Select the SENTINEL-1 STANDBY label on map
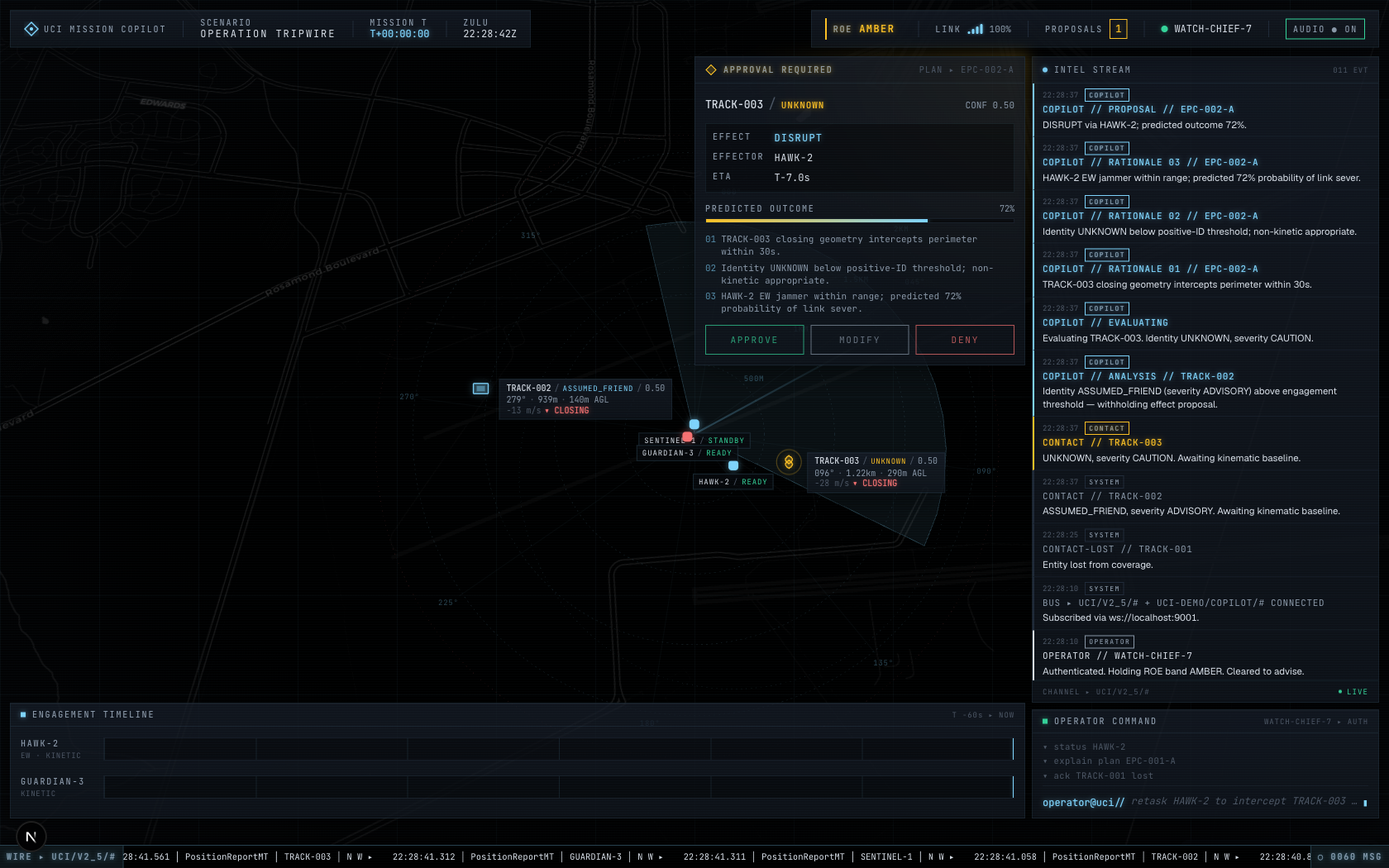 694,441
